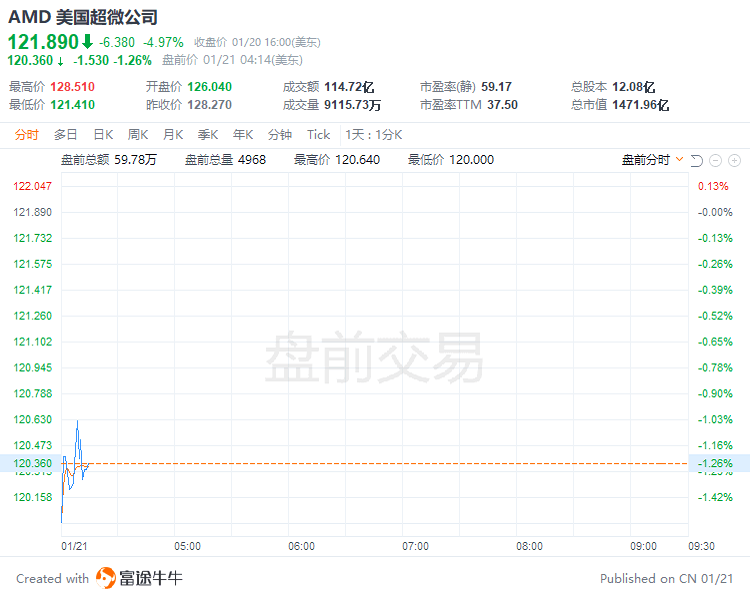
Task: Click 盘前价 01/21 04:14(美东) label
Action: tap(232, 60)
